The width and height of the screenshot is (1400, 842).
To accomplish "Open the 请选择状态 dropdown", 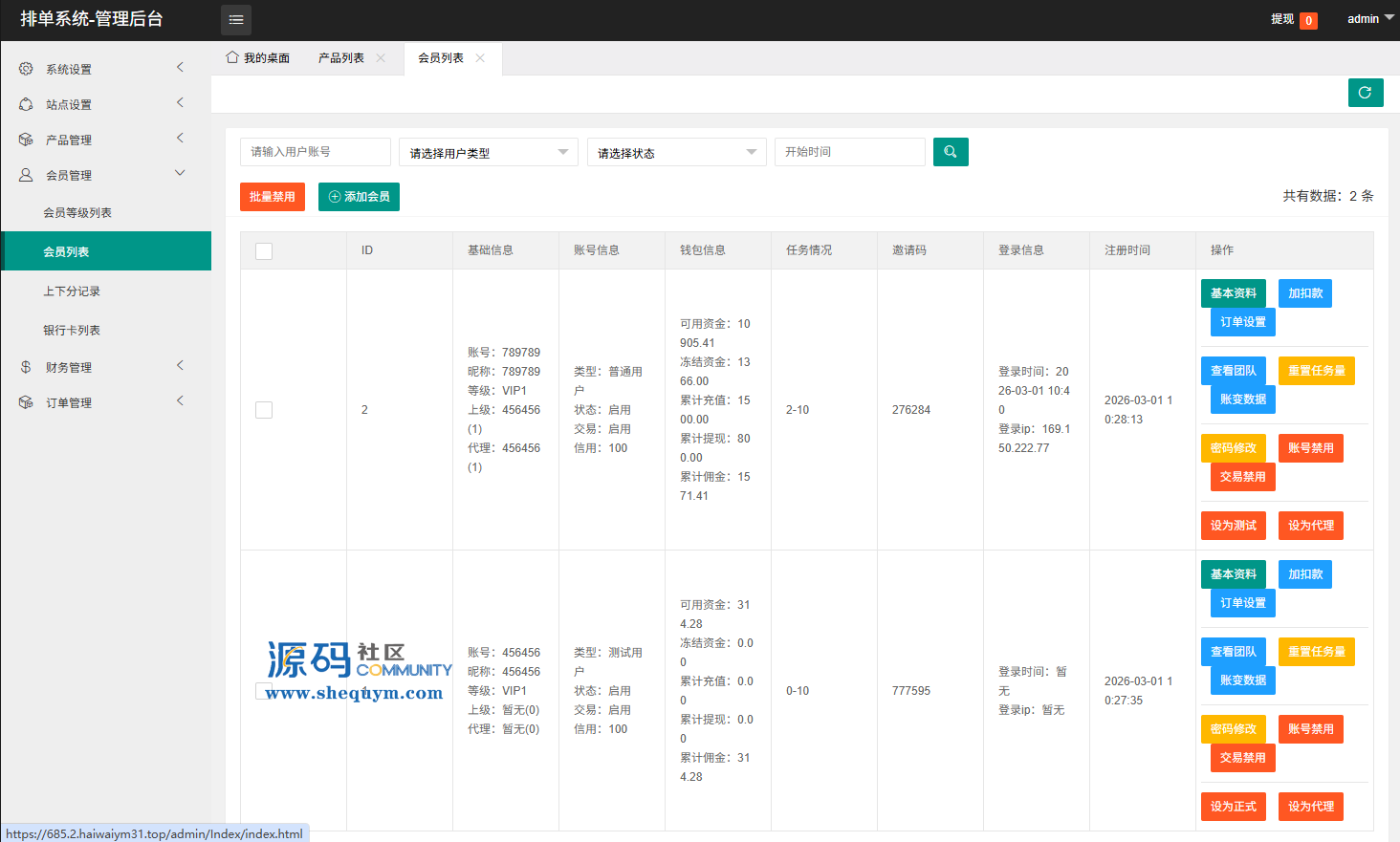I will 676,152.
